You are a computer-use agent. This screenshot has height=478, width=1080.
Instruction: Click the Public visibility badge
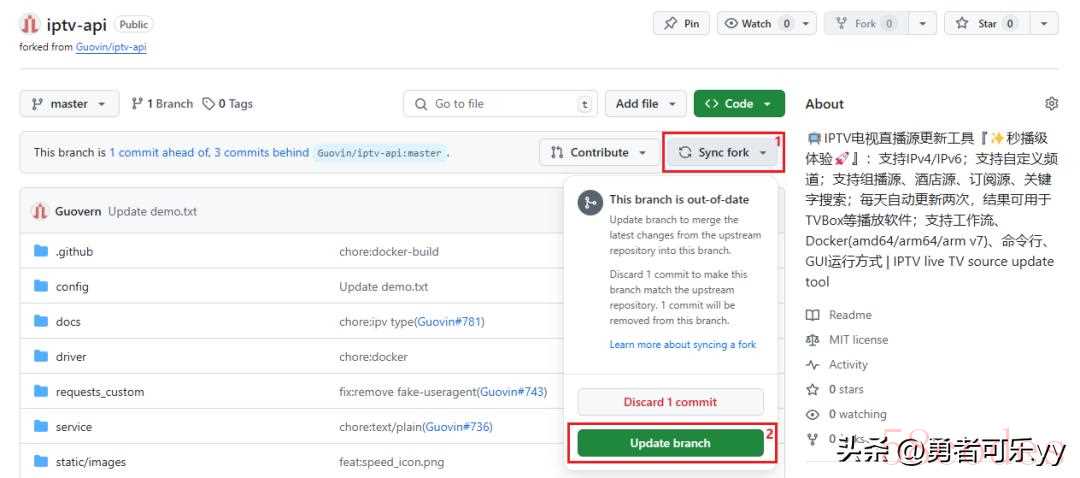coord(133,24)
